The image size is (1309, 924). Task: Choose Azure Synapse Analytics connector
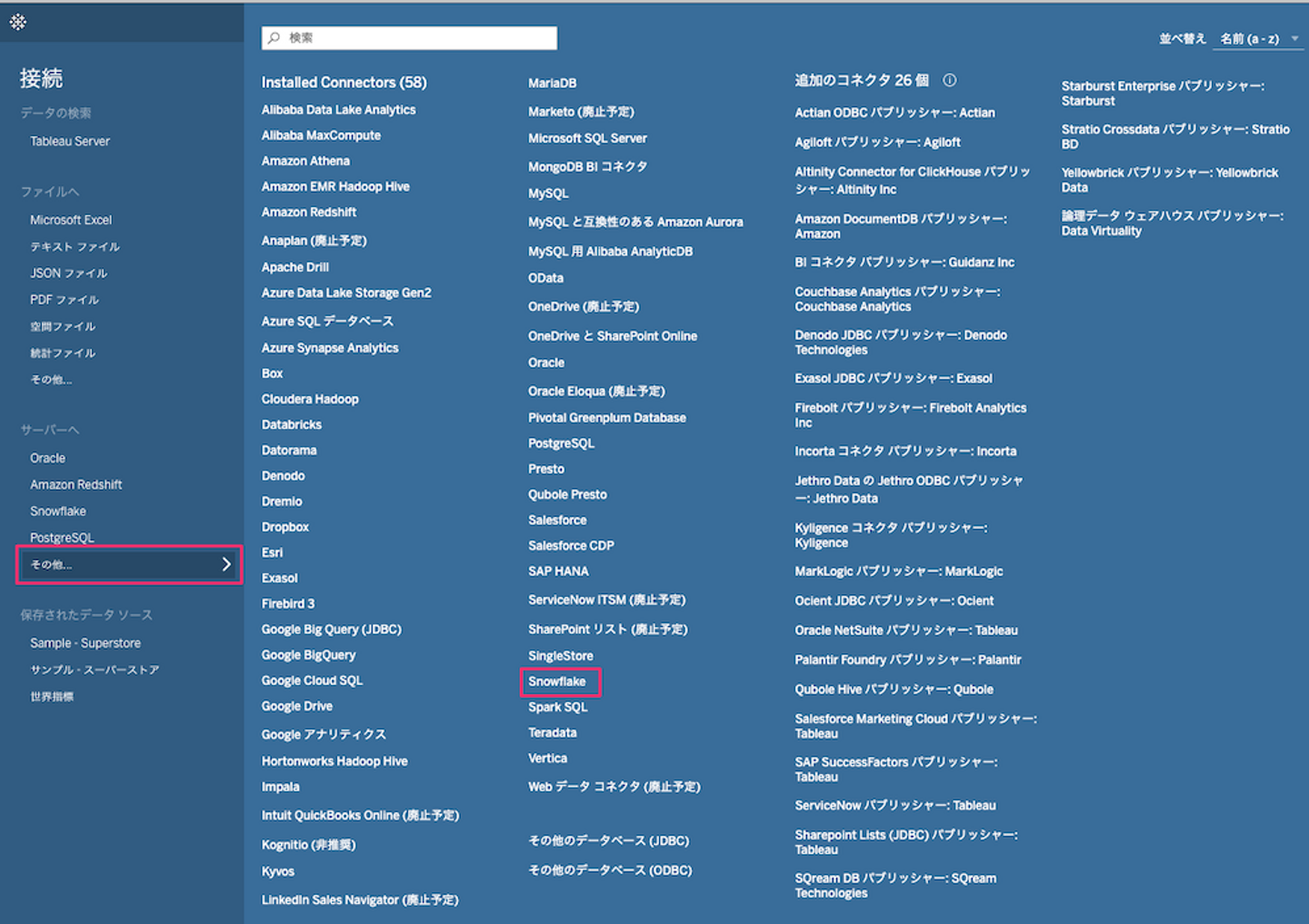pos(330,348)
